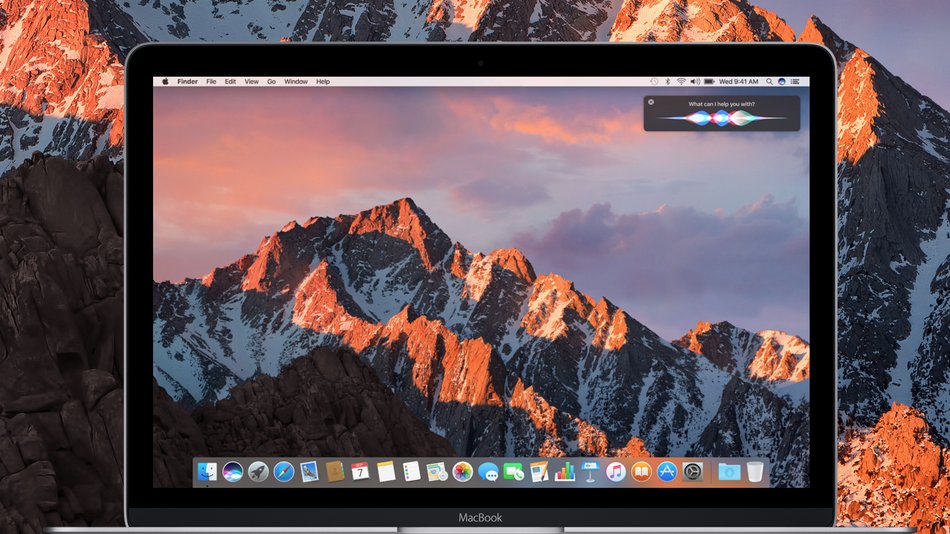Open the Contacts book in Dock
Viewport: 950px width, 534px height.
point(334,472)
